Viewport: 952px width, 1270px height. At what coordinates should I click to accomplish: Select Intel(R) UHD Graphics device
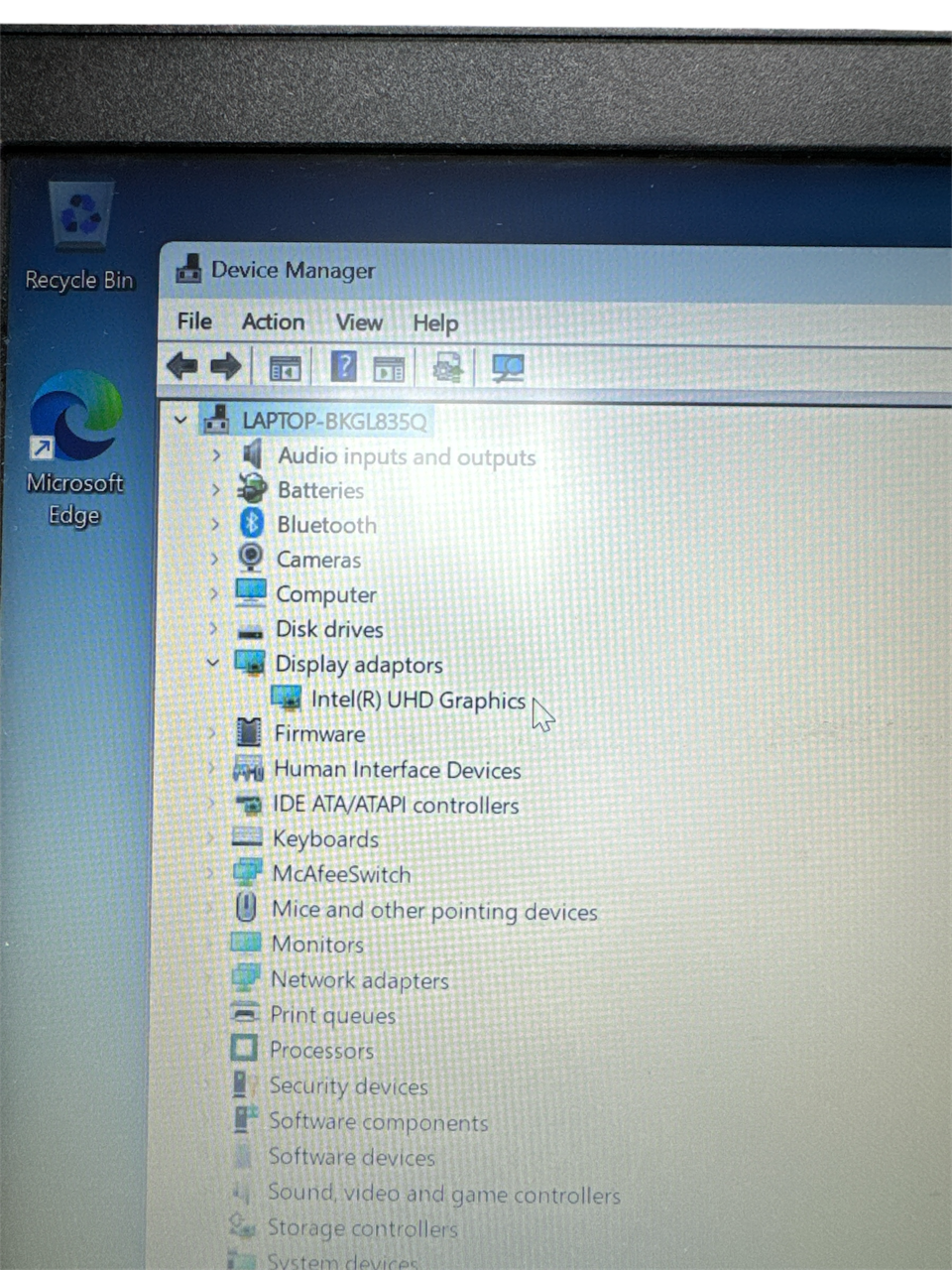tap(417, 699)
